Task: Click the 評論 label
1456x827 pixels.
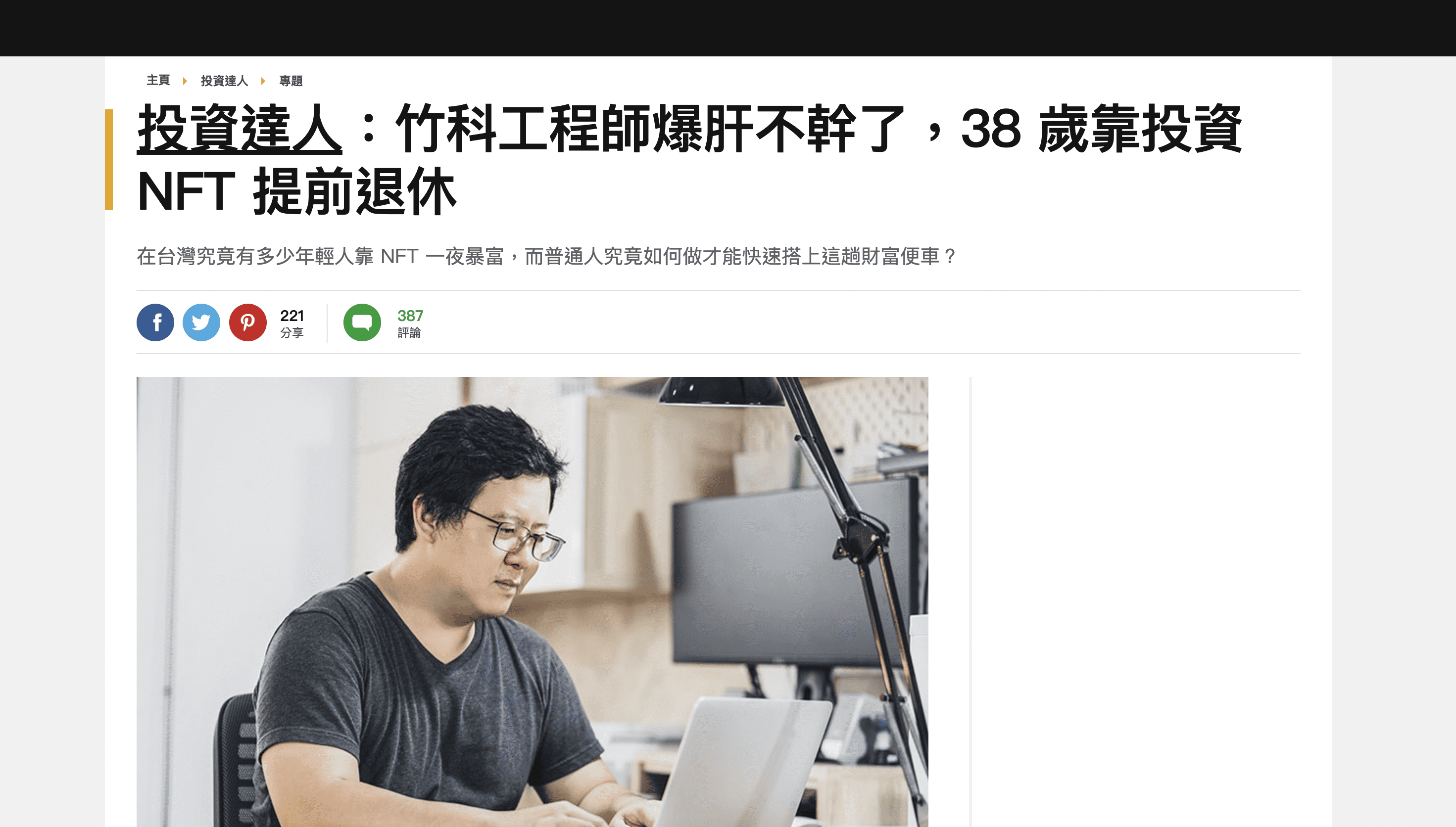Action: tap(409, 333)
